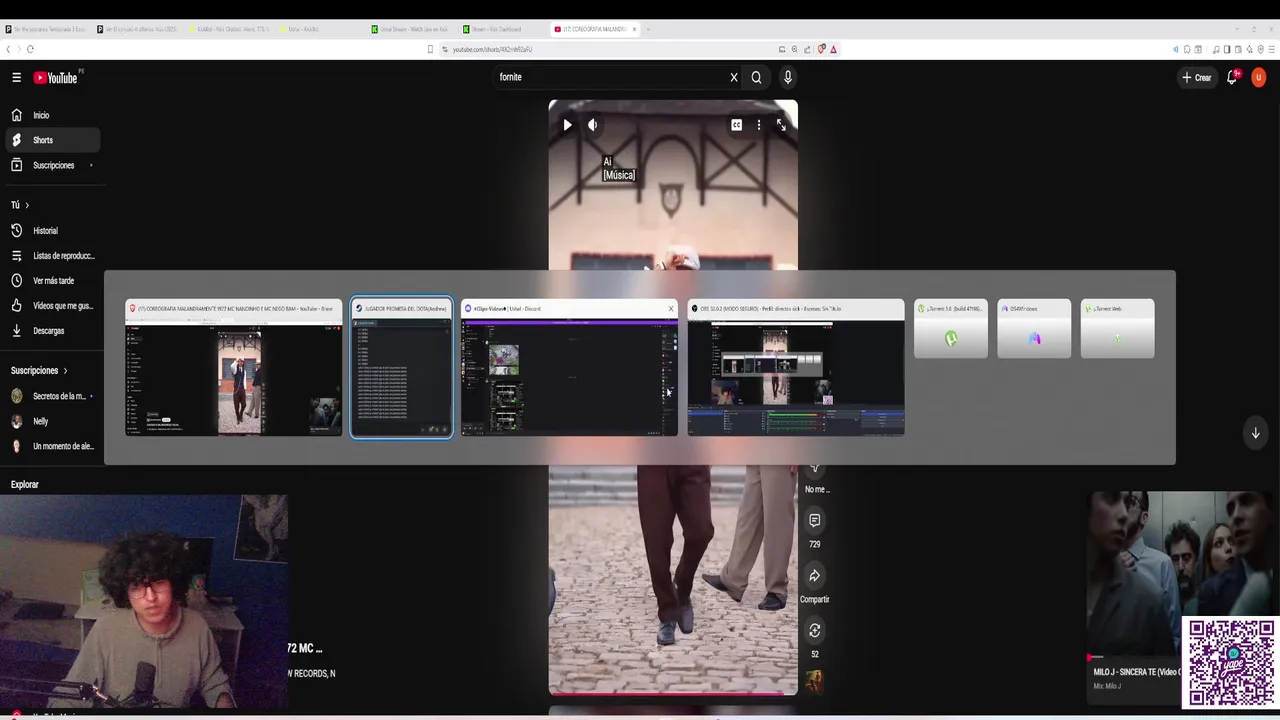Open the account avatar menu
Screen dimensions: 1280x720
1259,77
